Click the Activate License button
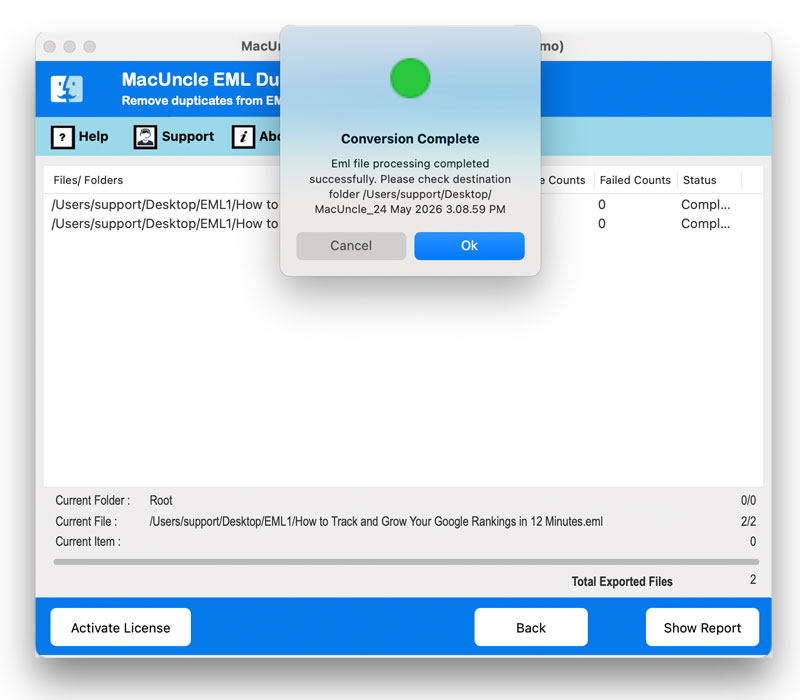Screen dimensions: 800x700 coord(120,627)
